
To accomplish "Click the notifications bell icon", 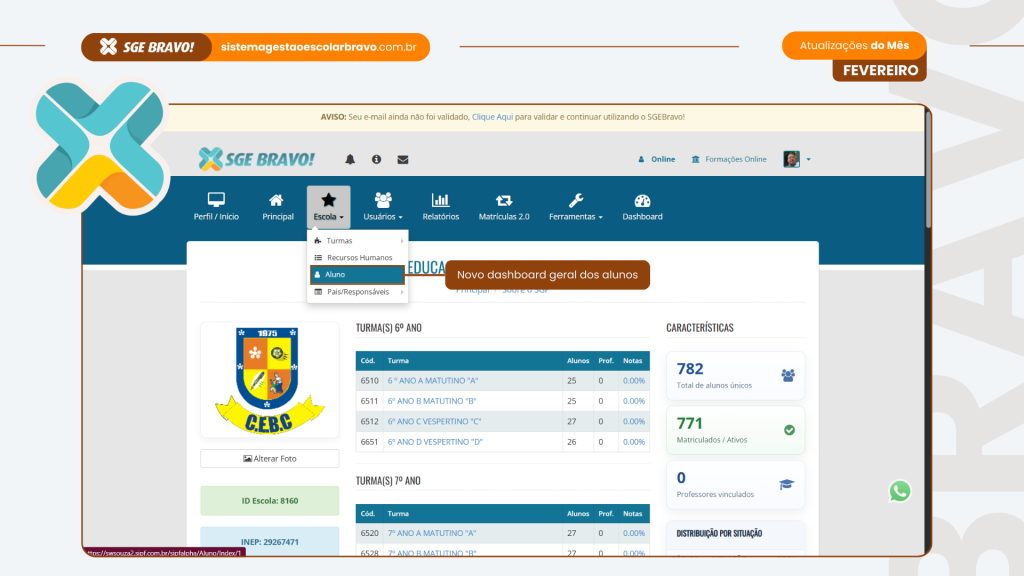I will coord(350,159).
